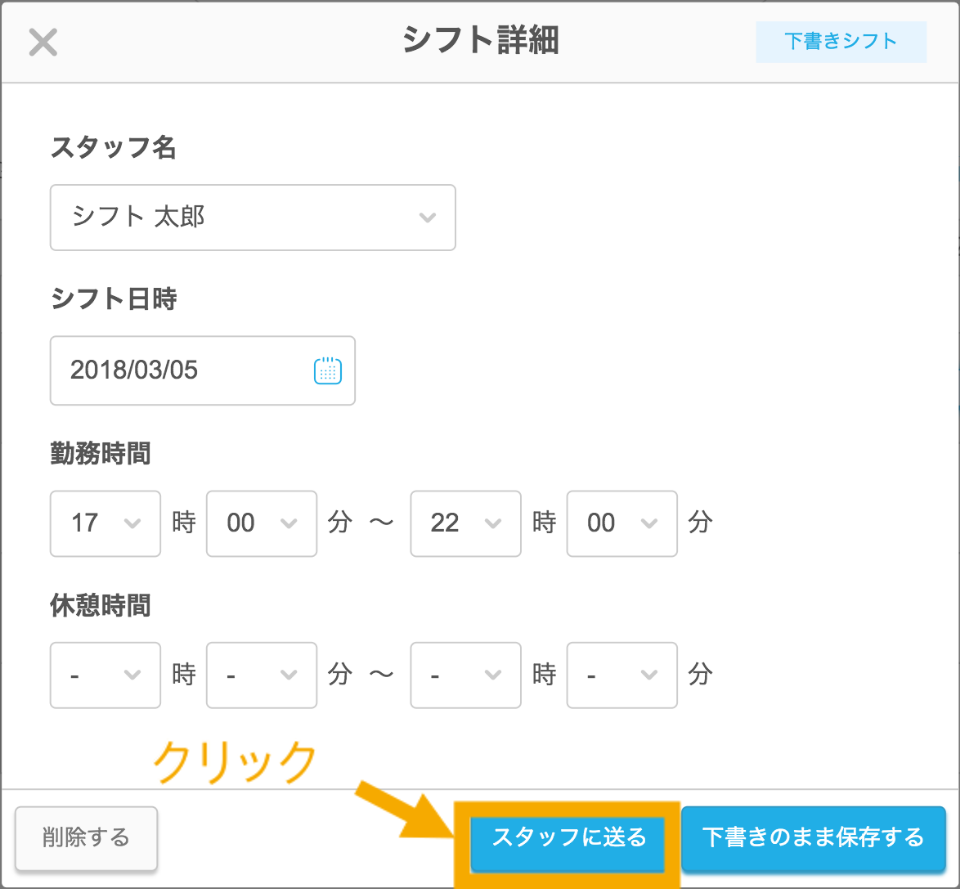The height and width of the screenshot is (889, 960).
Task: Click the スタッフに送る button
Action: click(568, 837)
